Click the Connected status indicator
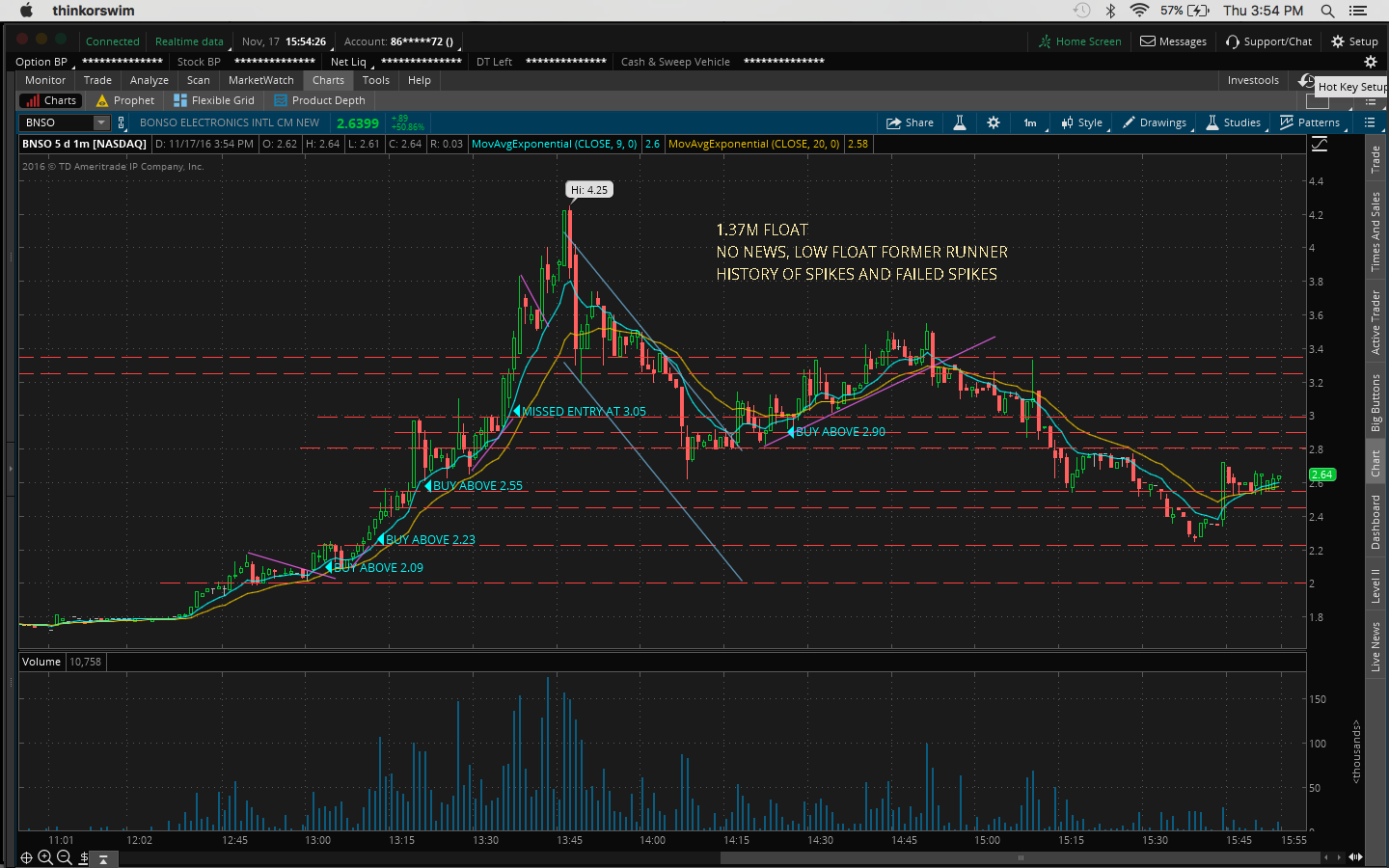 click(x=113, y=41)
